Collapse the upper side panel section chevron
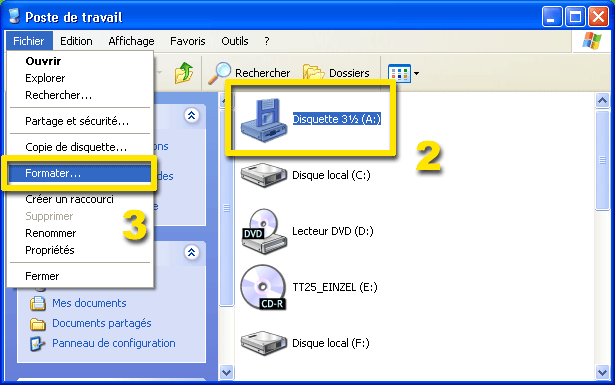Screen dimensions: 615x385 click(191, 115)
